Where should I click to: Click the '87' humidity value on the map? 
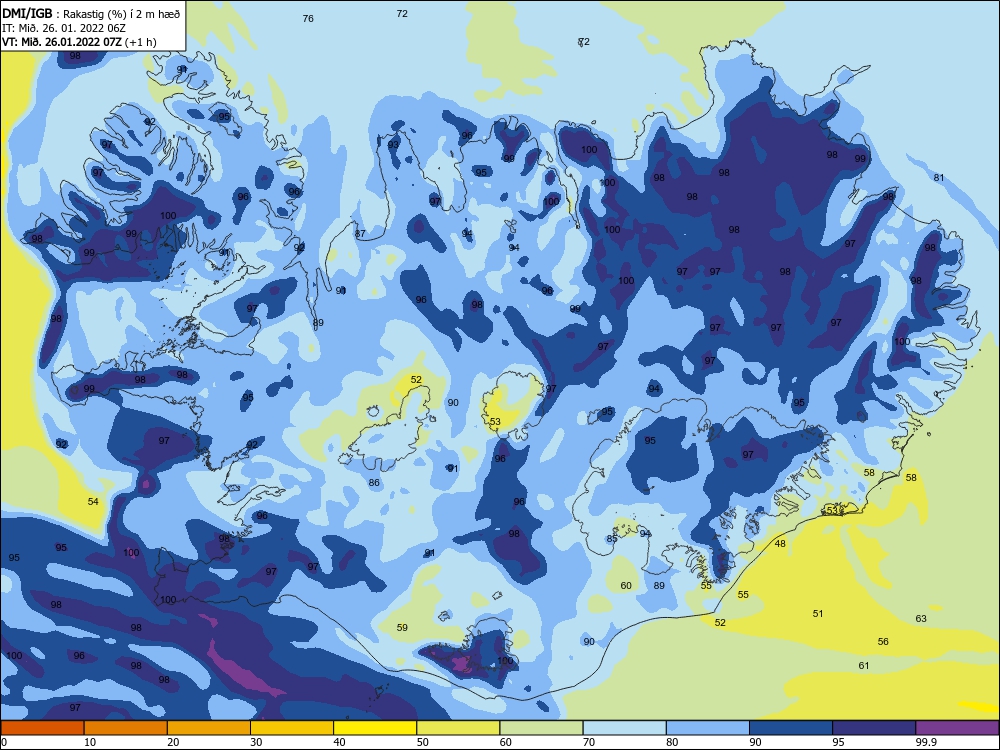(360, 233)
